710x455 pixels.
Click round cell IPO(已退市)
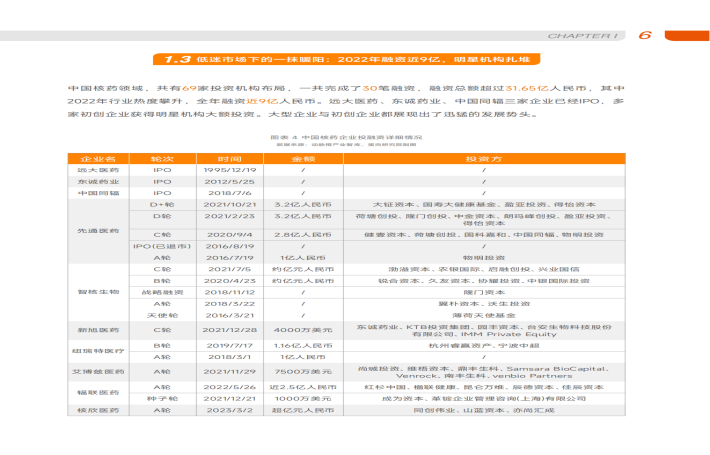pos(162,246)
